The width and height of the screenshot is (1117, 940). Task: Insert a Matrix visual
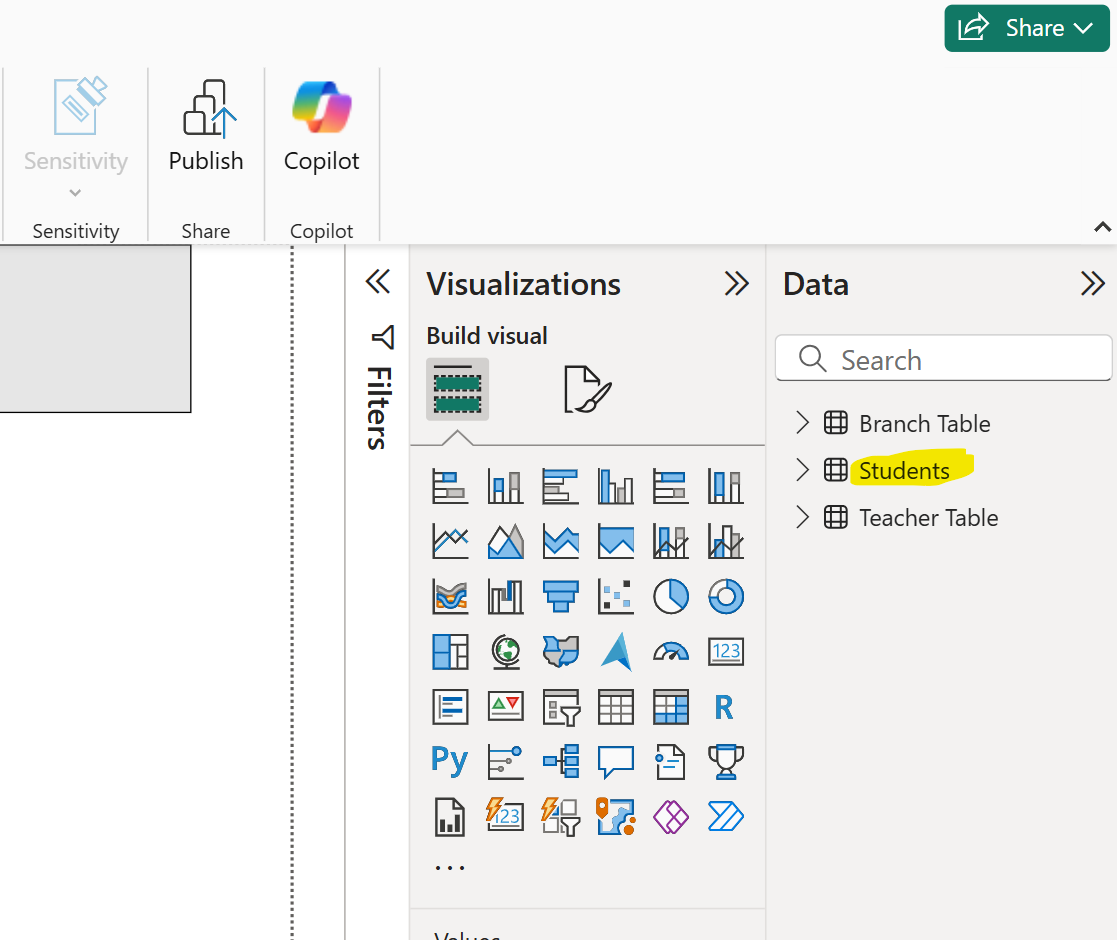pos(670,706)
